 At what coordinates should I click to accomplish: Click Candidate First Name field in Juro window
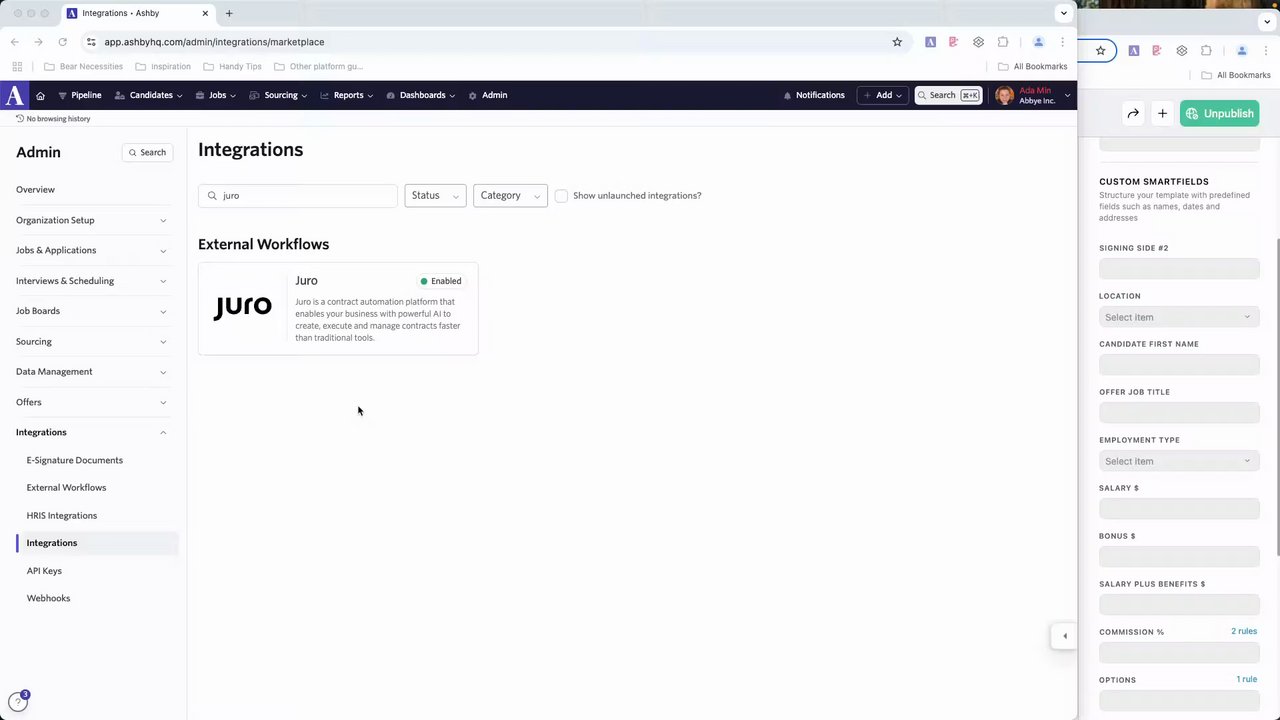click(x=1179, y=365)
